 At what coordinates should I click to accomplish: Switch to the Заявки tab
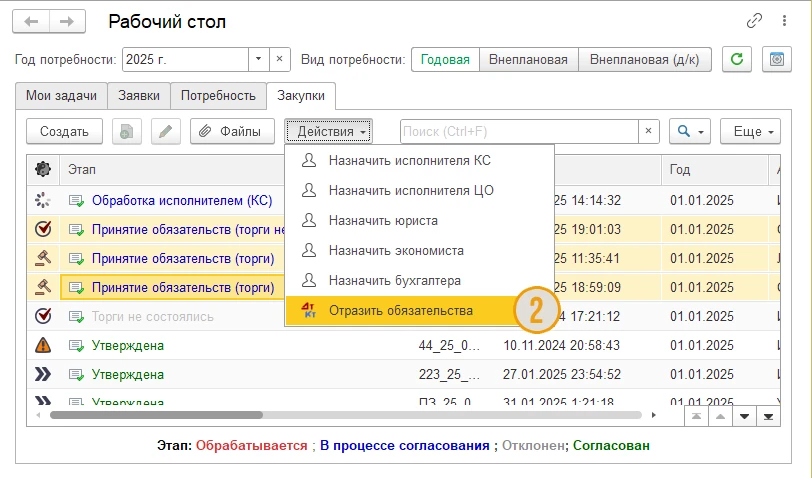tap(139, 96)
